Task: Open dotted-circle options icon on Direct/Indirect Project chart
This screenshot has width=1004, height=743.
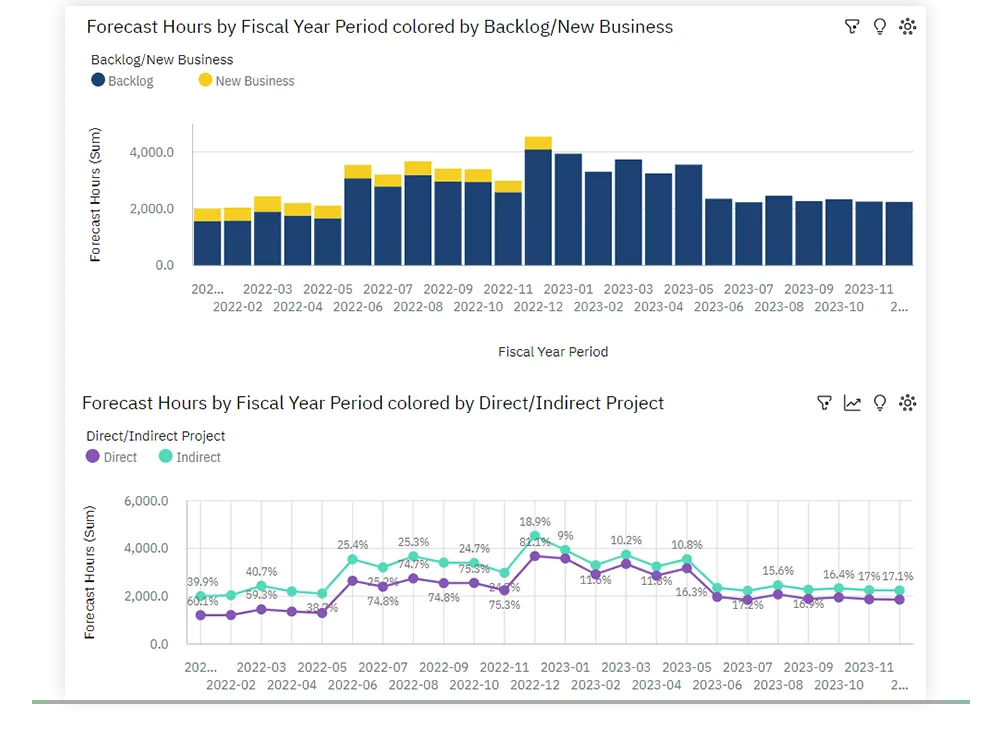Action: tap(908, 403)
